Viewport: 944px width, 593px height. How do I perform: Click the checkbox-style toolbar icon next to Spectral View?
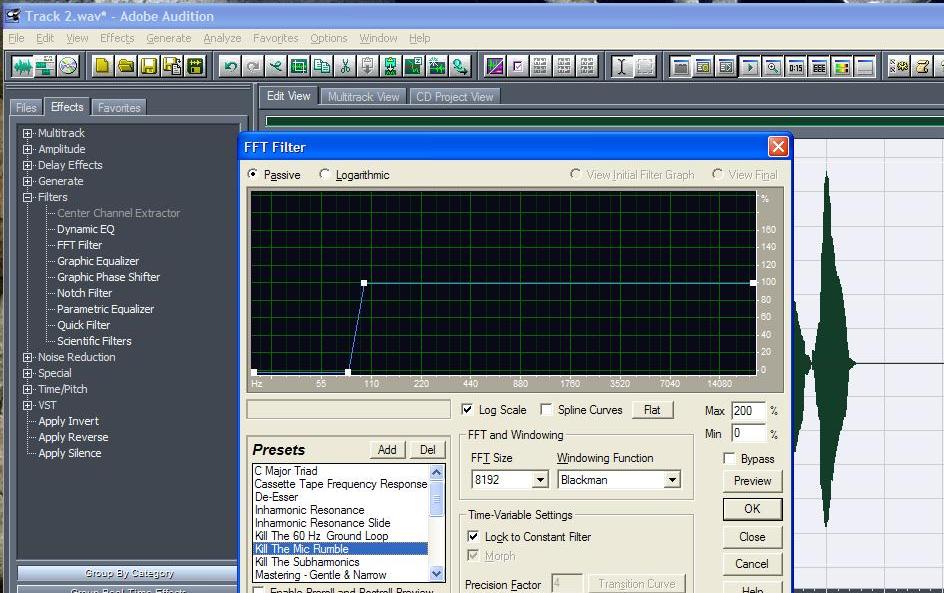[x=518, y=66]
